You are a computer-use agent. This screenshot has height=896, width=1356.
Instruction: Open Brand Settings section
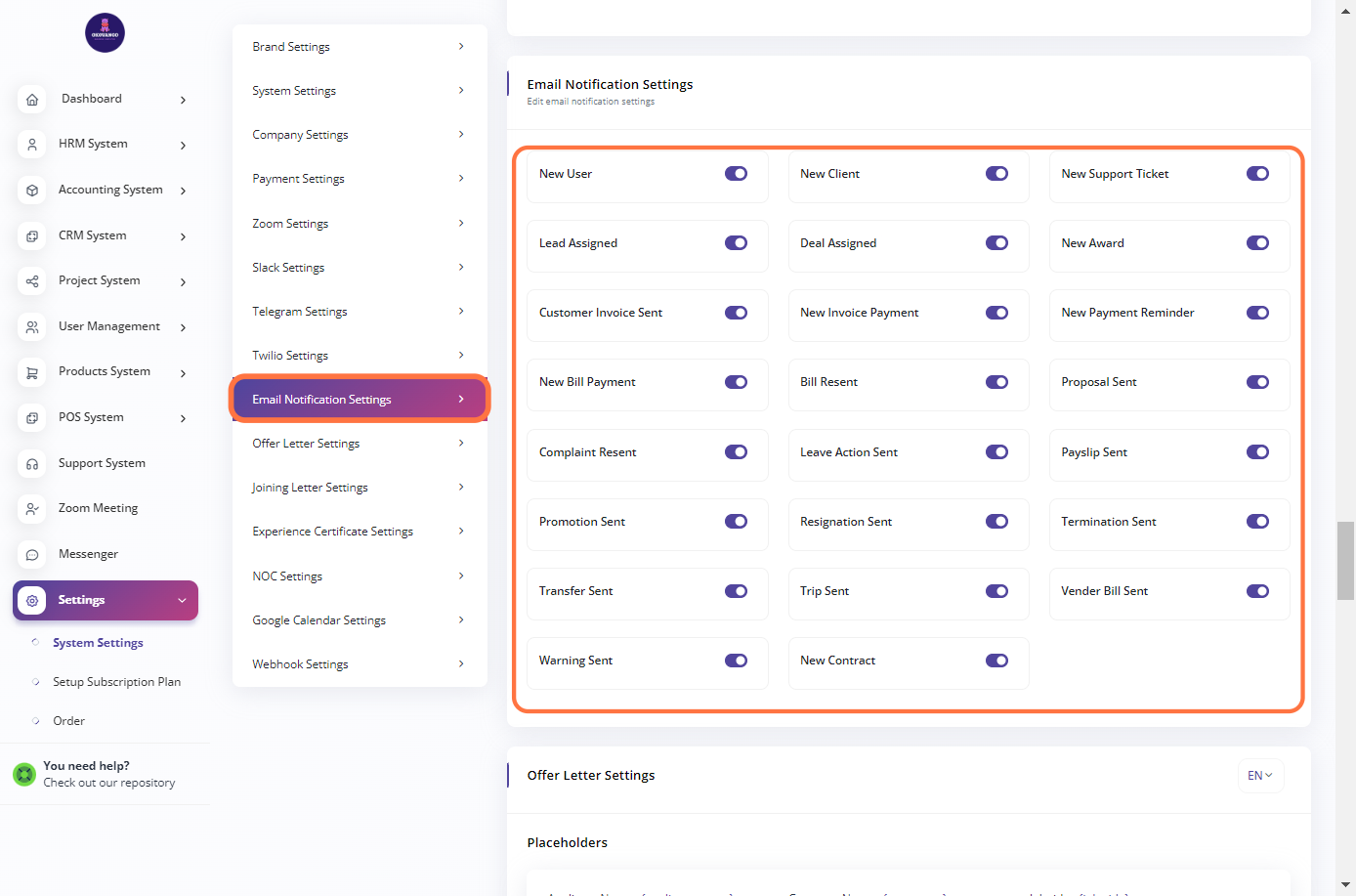click(359, 47)
